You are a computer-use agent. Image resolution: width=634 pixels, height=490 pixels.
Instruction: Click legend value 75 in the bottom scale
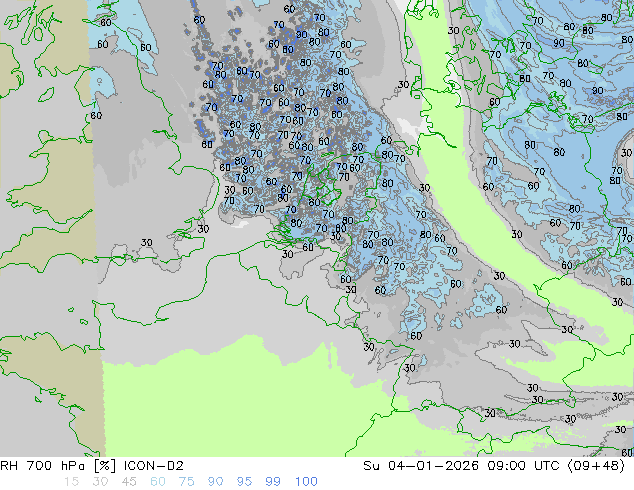click(x=186, y=482)
